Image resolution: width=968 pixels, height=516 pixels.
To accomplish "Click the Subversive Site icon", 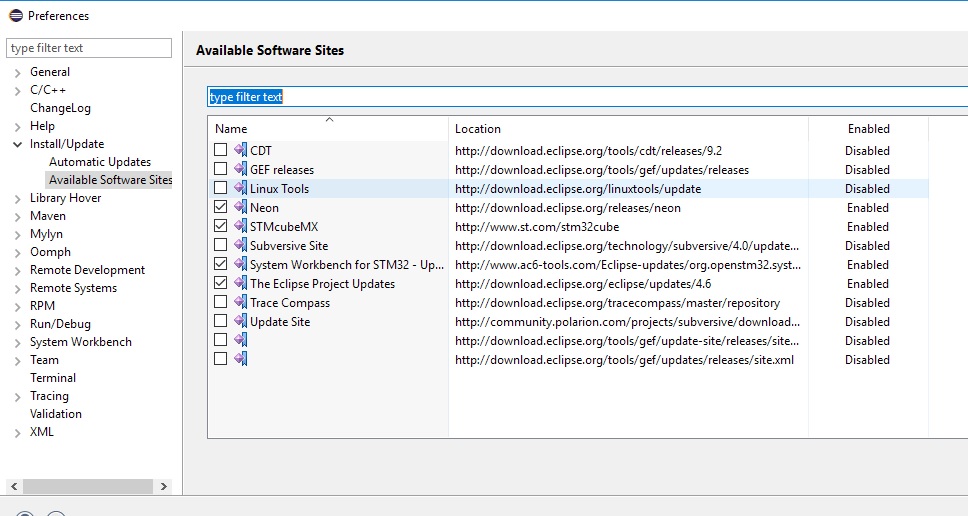I will click(x=240, y=246).
